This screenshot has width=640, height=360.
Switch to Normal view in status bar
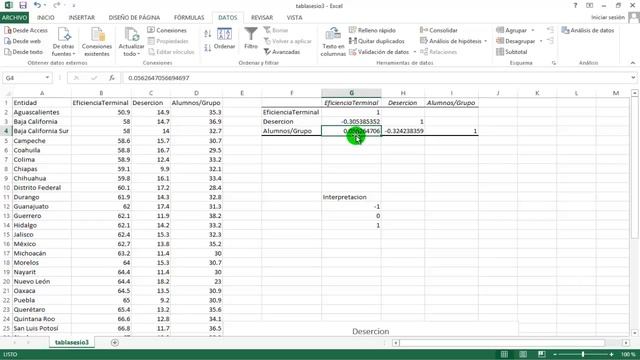click(x=504, y=354)
